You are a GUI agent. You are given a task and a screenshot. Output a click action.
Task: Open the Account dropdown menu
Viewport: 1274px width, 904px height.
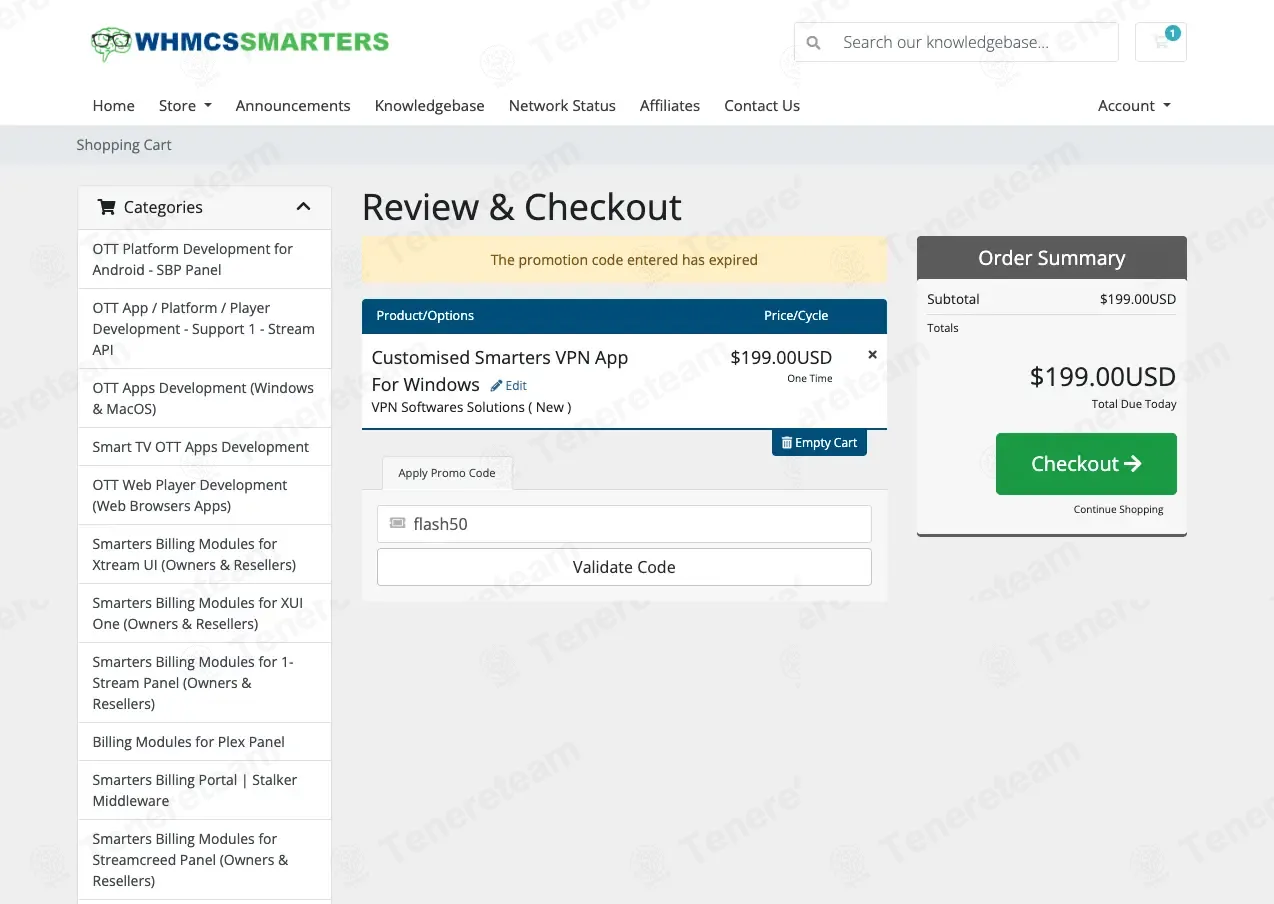[x=1134, y=105]
